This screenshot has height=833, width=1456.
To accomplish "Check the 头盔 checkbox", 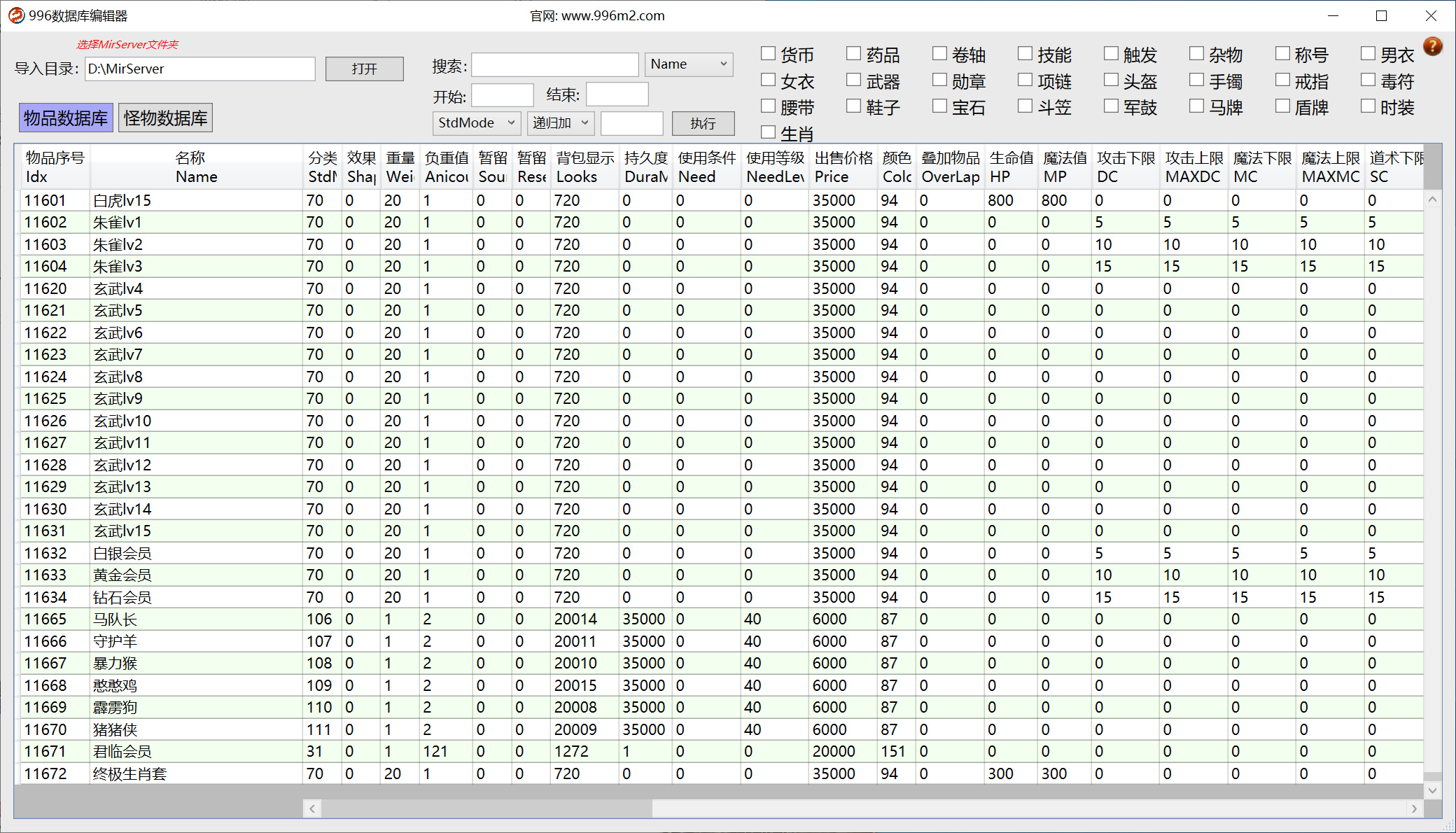I will point(1112,80).
